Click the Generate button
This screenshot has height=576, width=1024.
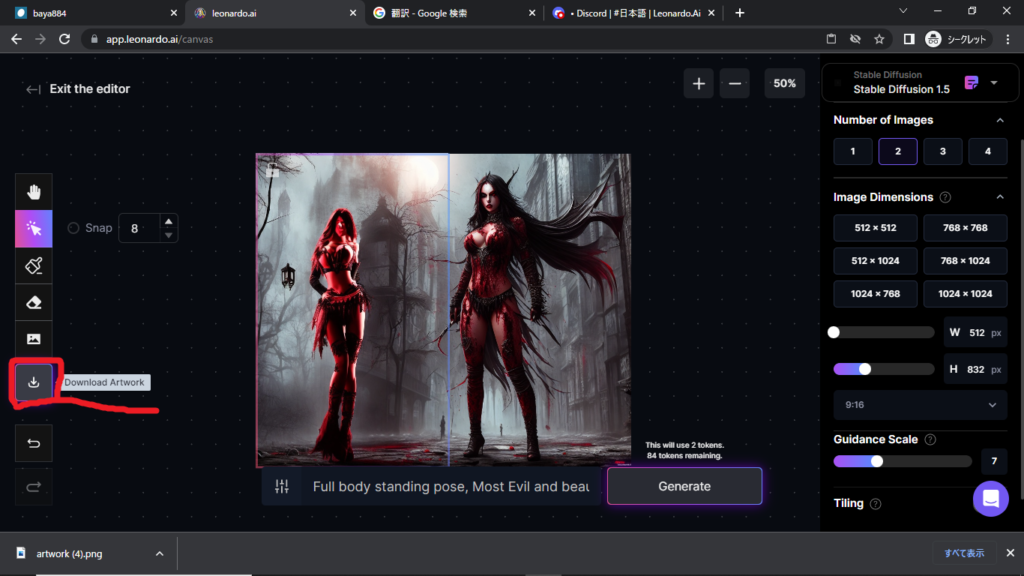(684, 487)
